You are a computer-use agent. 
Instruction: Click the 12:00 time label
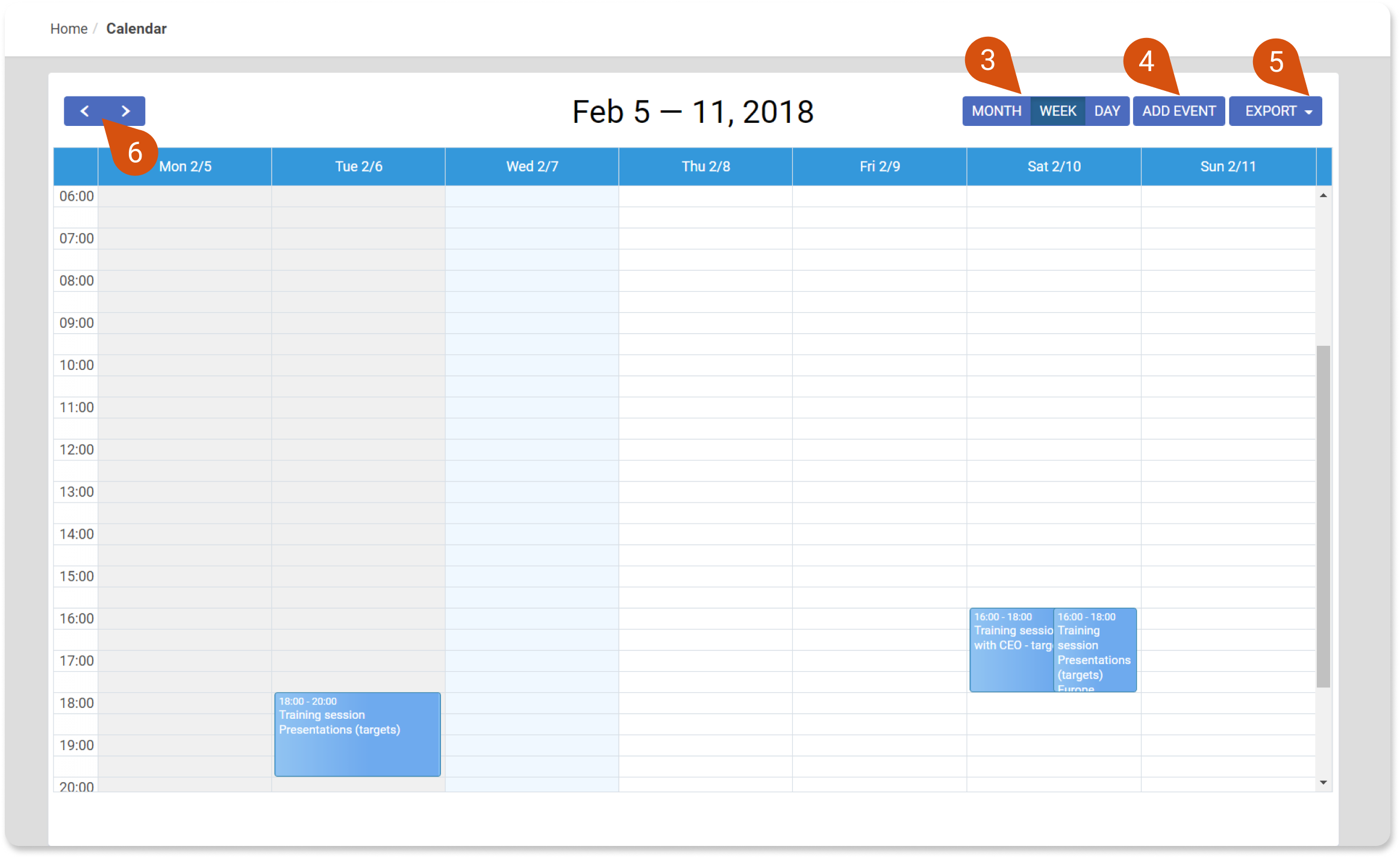[x=77, y=449]
